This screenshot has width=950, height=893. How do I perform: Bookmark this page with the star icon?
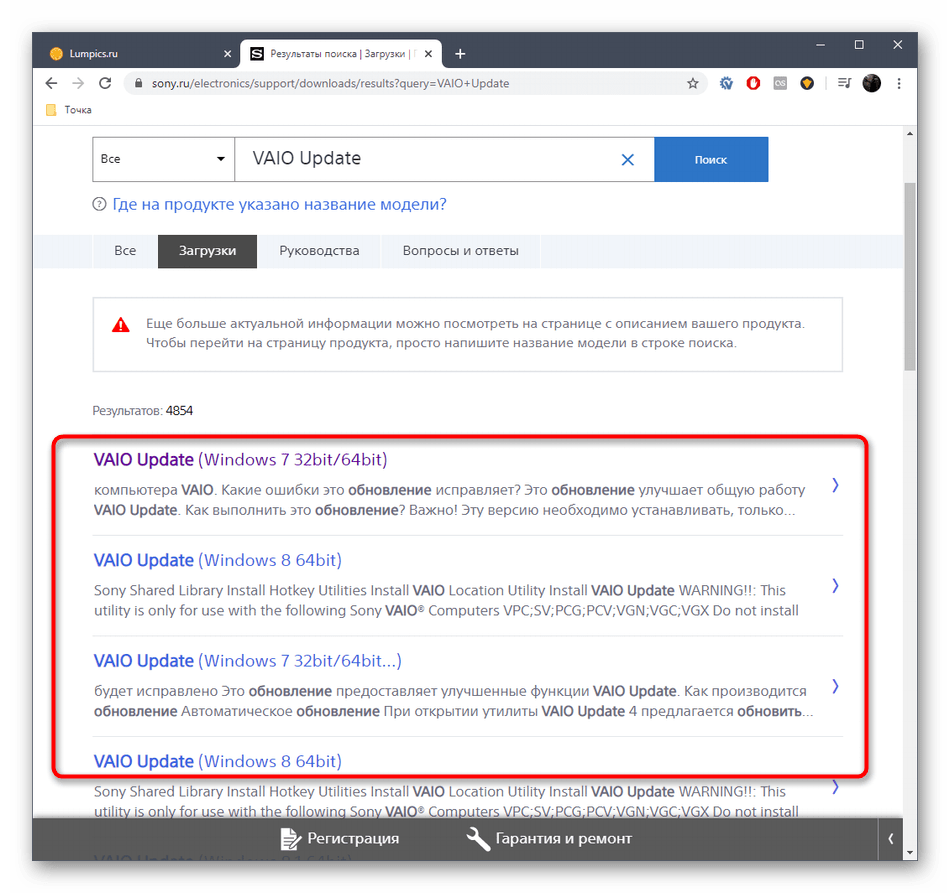693,83
